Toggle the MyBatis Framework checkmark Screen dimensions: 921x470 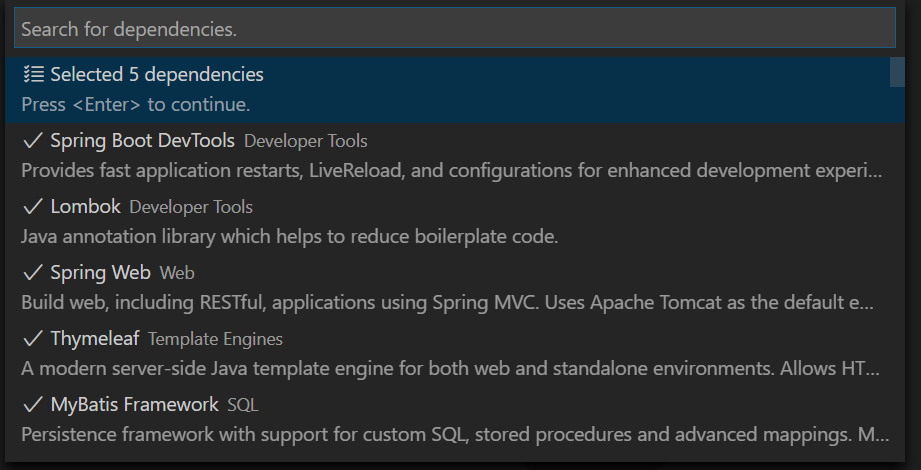click(x=33, y=405)
